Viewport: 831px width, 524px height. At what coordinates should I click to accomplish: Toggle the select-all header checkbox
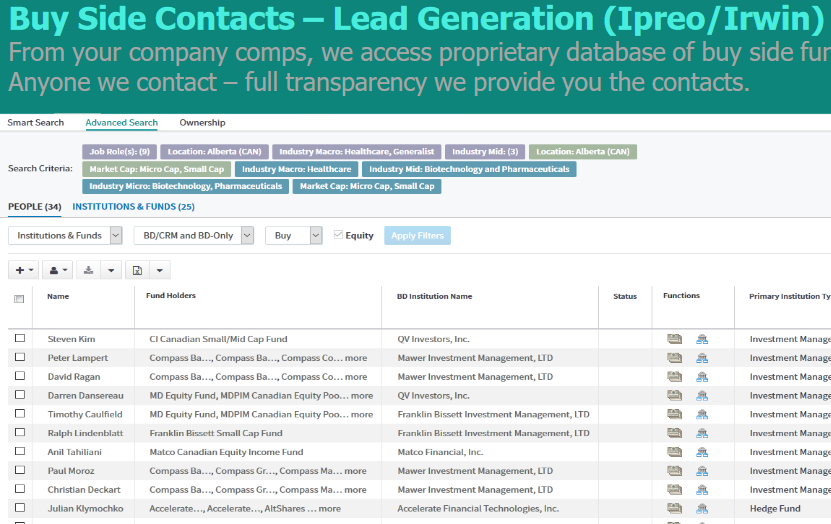tap(19, 299)
